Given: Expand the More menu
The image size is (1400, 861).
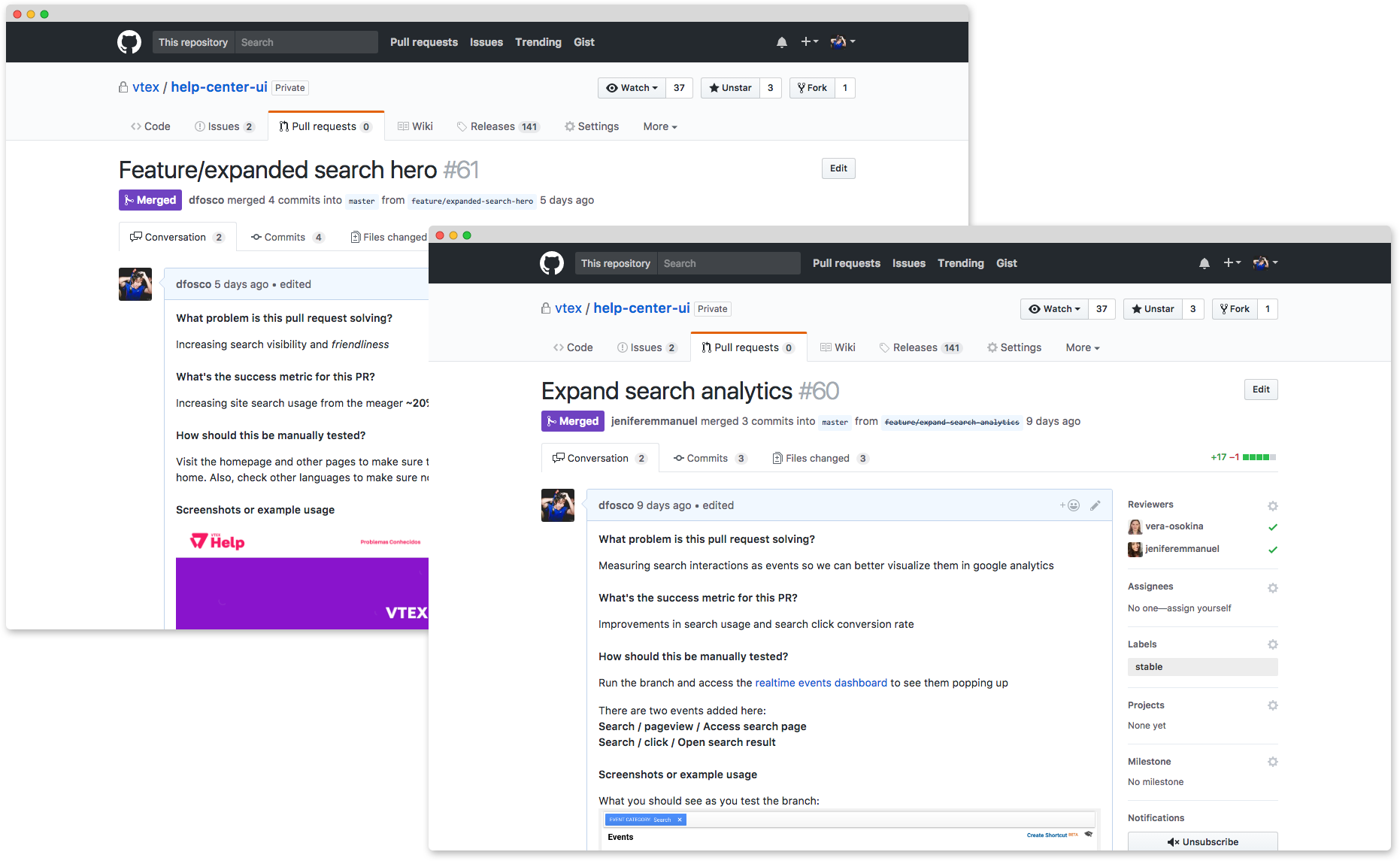Looking at the screenshot, I should pos(1081,347).
